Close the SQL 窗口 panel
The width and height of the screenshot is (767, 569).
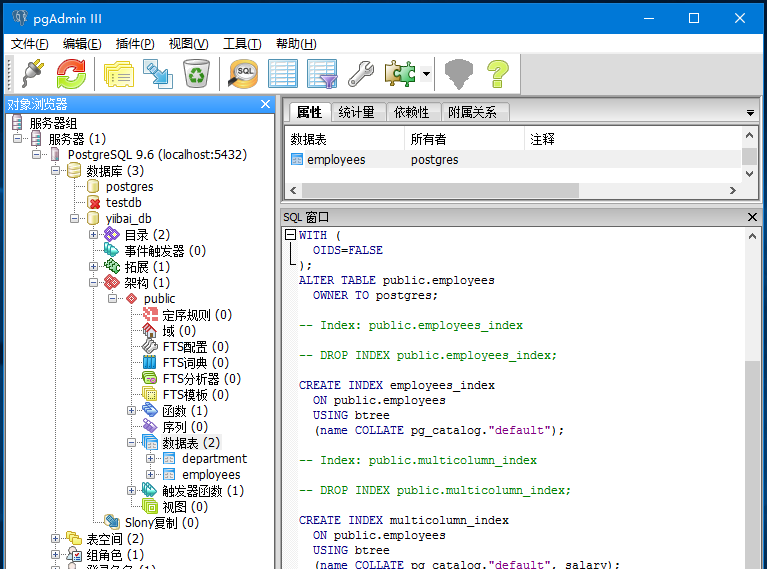[x=752, y=217]
